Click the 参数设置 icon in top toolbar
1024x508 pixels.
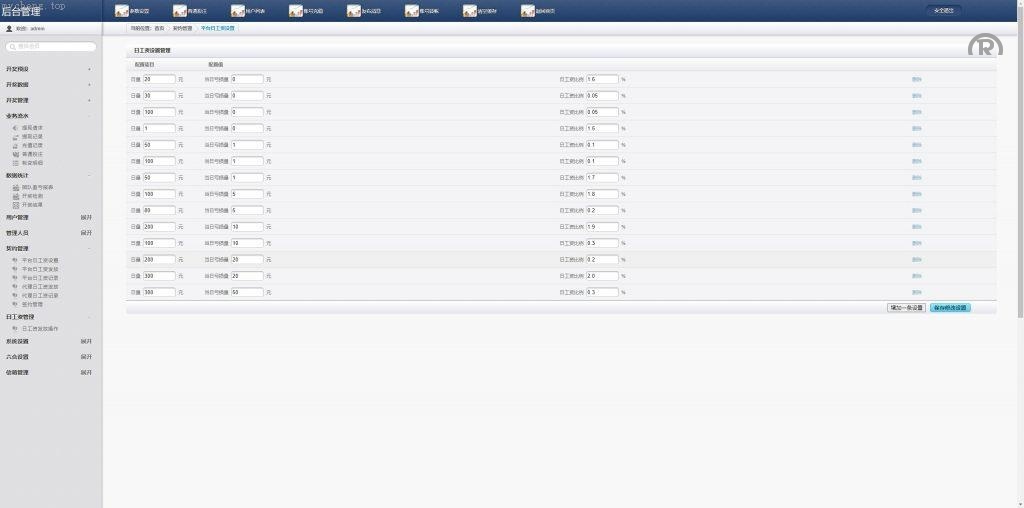122,11
